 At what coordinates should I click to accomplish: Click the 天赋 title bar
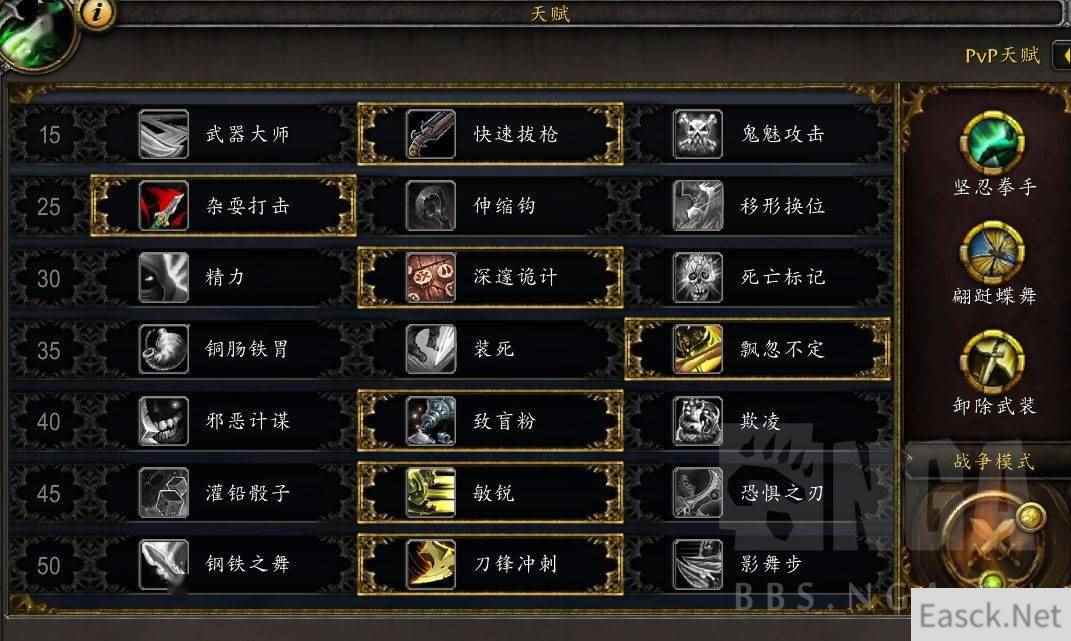pos(550,14)
